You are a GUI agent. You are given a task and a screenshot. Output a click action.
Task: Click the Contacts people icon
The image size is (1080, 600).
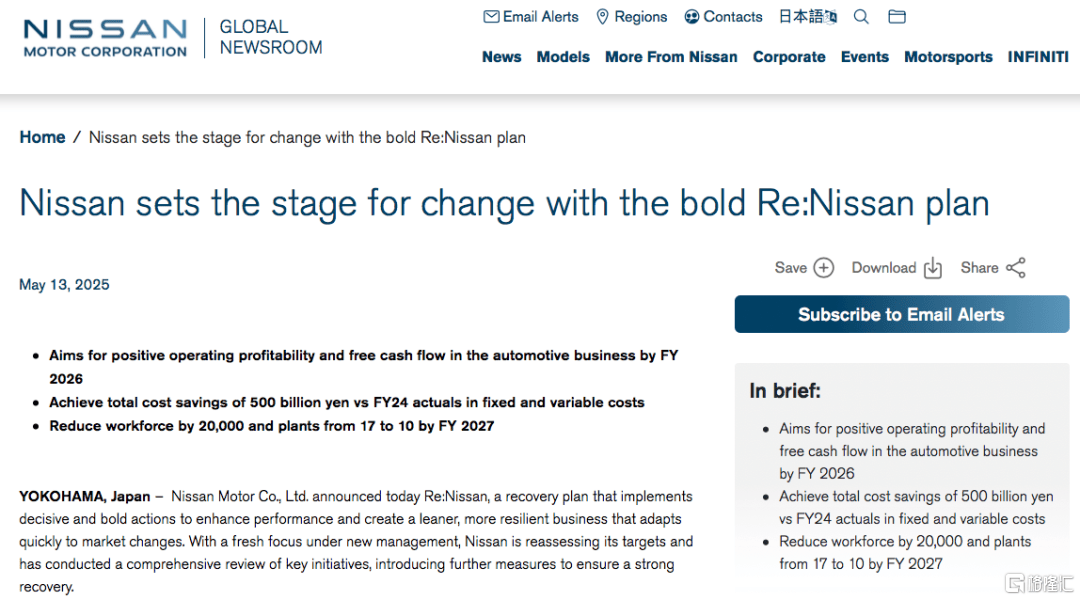(692, 17)
